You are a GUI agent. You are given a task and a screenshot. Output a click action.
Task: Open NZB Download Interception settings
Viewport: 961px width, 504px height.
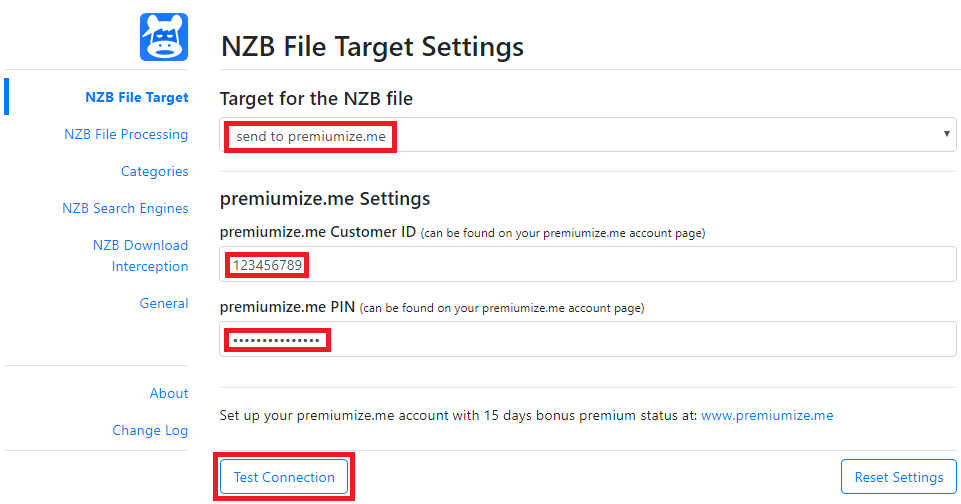[140, 256]
